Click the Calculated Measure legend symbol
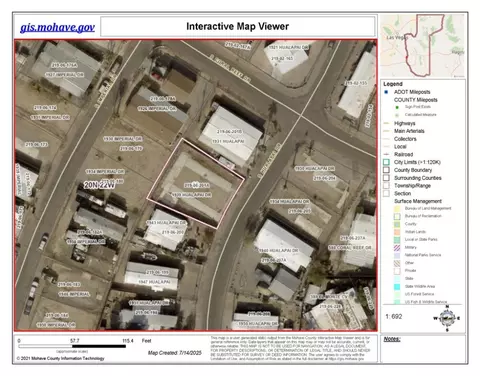This screenshot has width=480, height=376. [x=397, y=115]
